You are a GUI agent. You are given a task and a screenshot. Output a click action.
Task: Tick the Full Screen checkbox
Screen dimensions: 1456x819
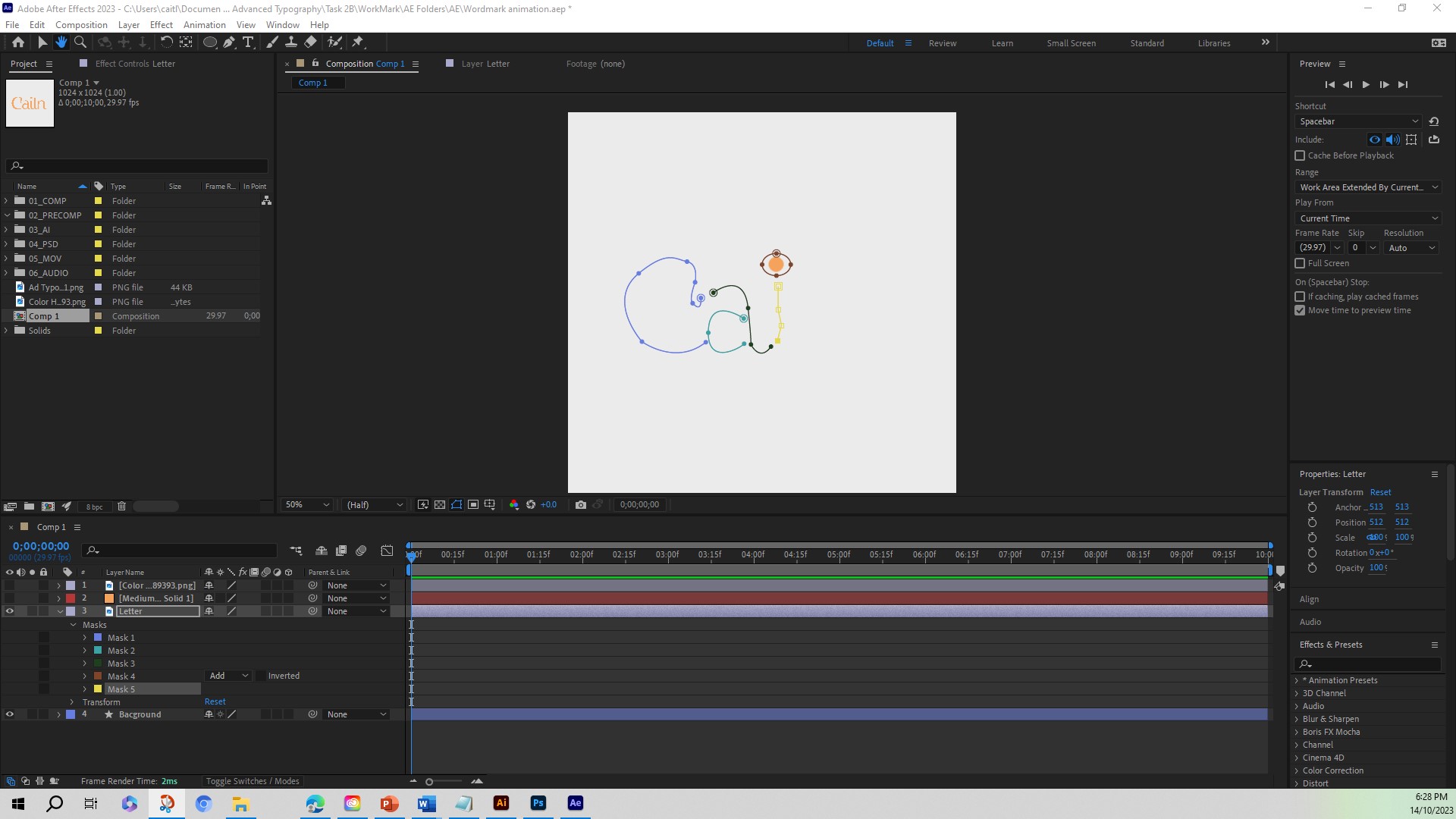point(1300,263)
